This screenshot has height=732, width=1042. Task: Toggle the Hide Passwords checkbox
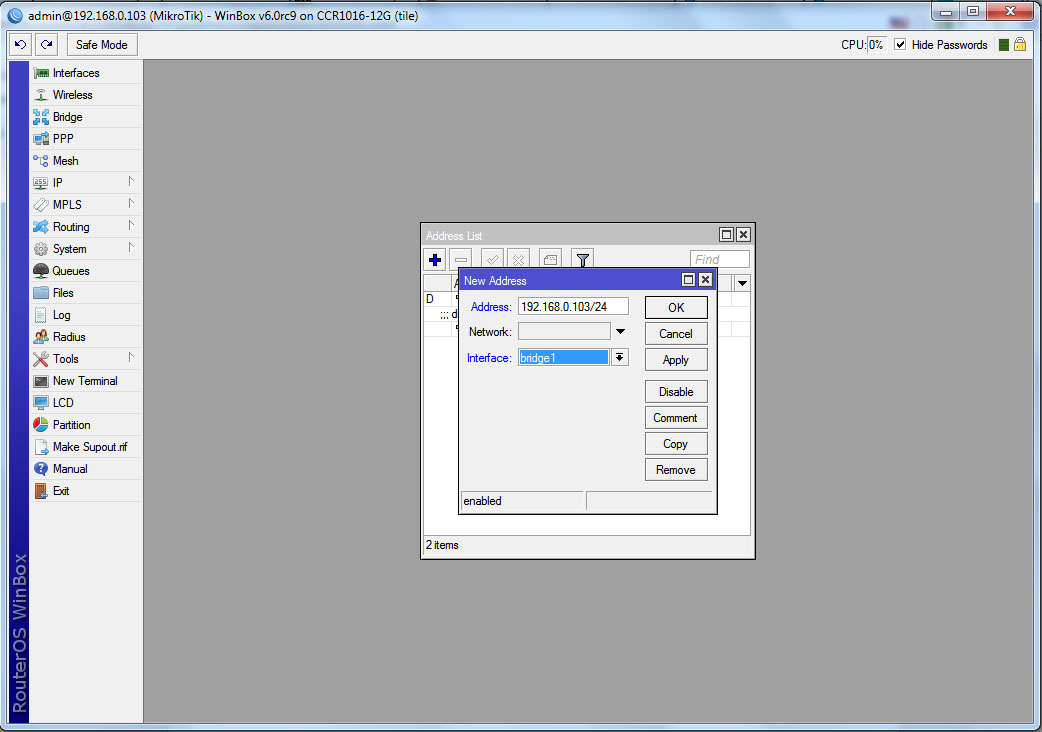pyautogui.click(x=900, y=45)
